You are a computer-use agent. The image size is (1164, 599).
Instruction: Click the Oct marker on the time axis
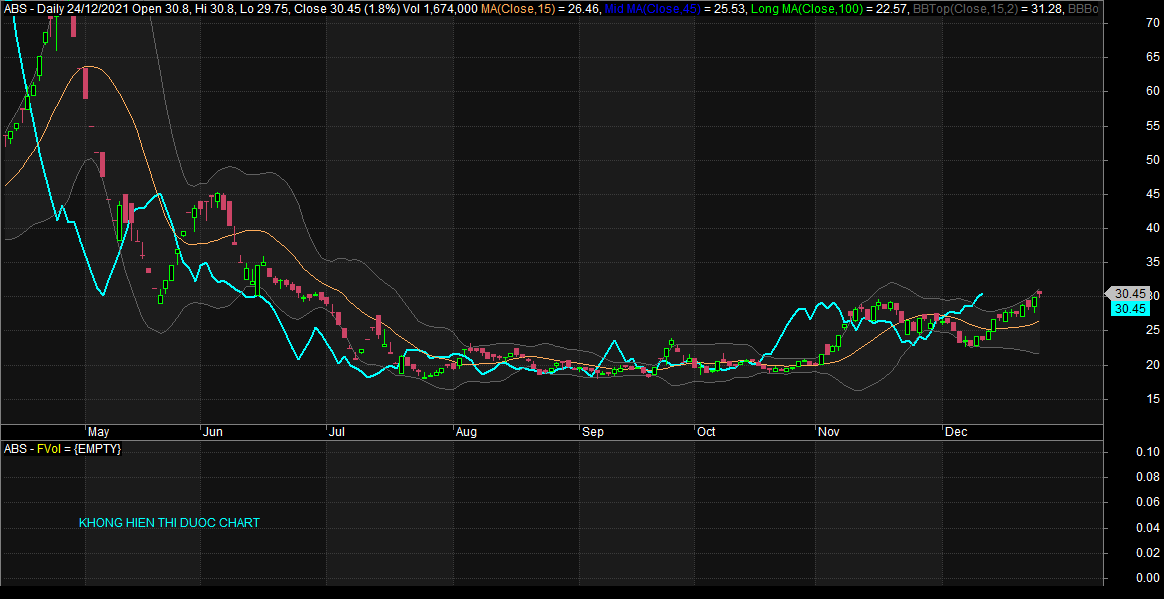tap(707, 433)
